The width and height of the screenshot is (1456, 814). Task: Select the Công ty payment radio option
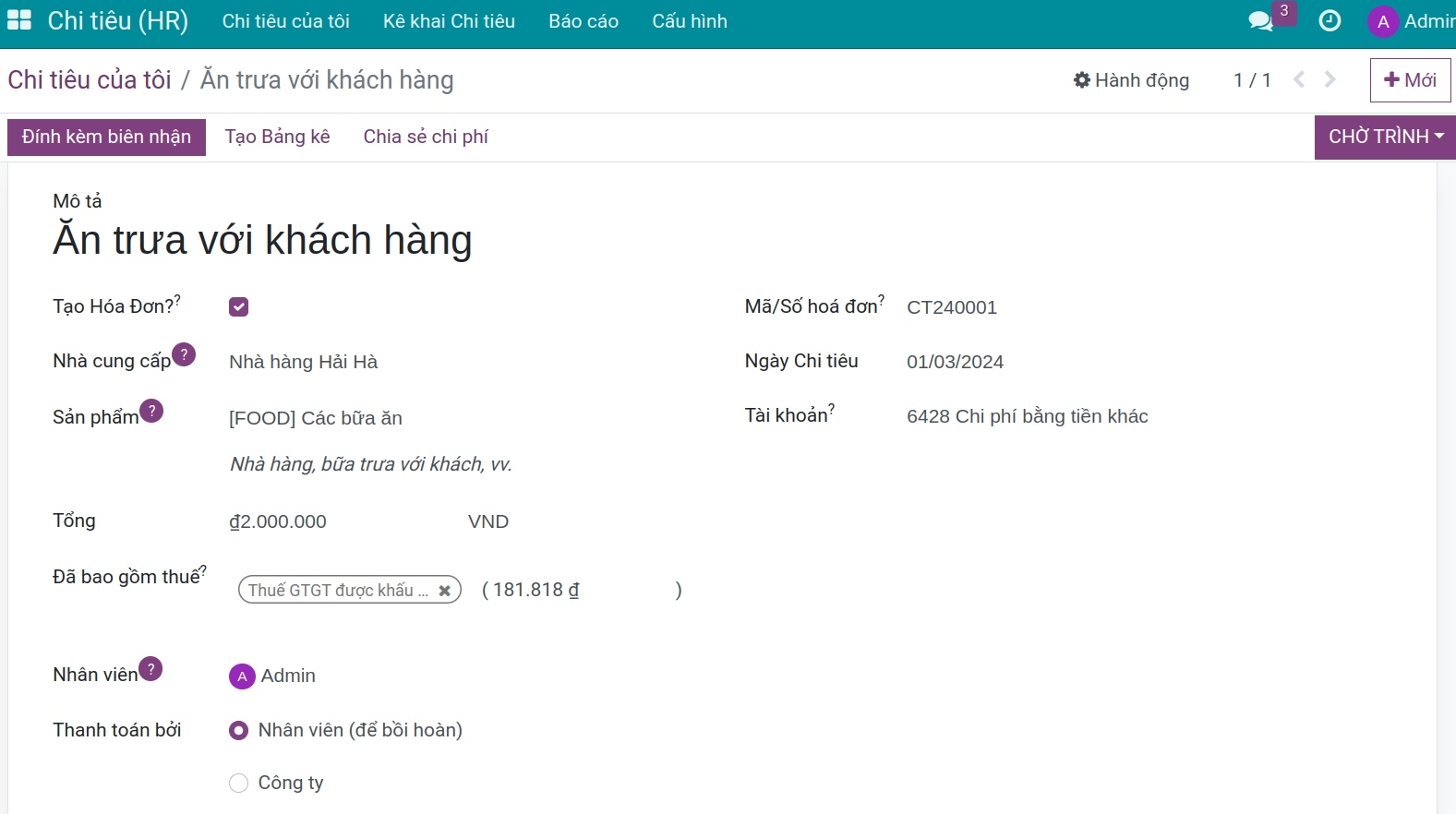click(238, 784)
